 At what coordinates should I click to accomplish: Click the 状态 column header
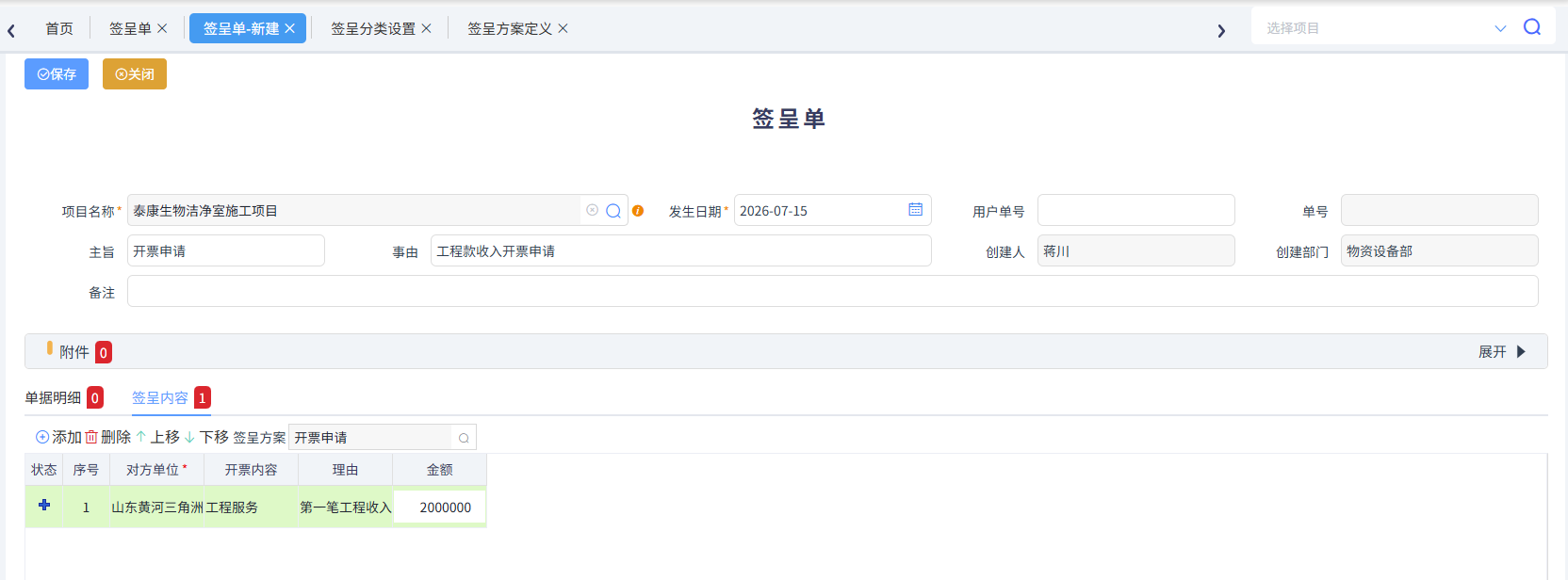[x=43, y=470]
